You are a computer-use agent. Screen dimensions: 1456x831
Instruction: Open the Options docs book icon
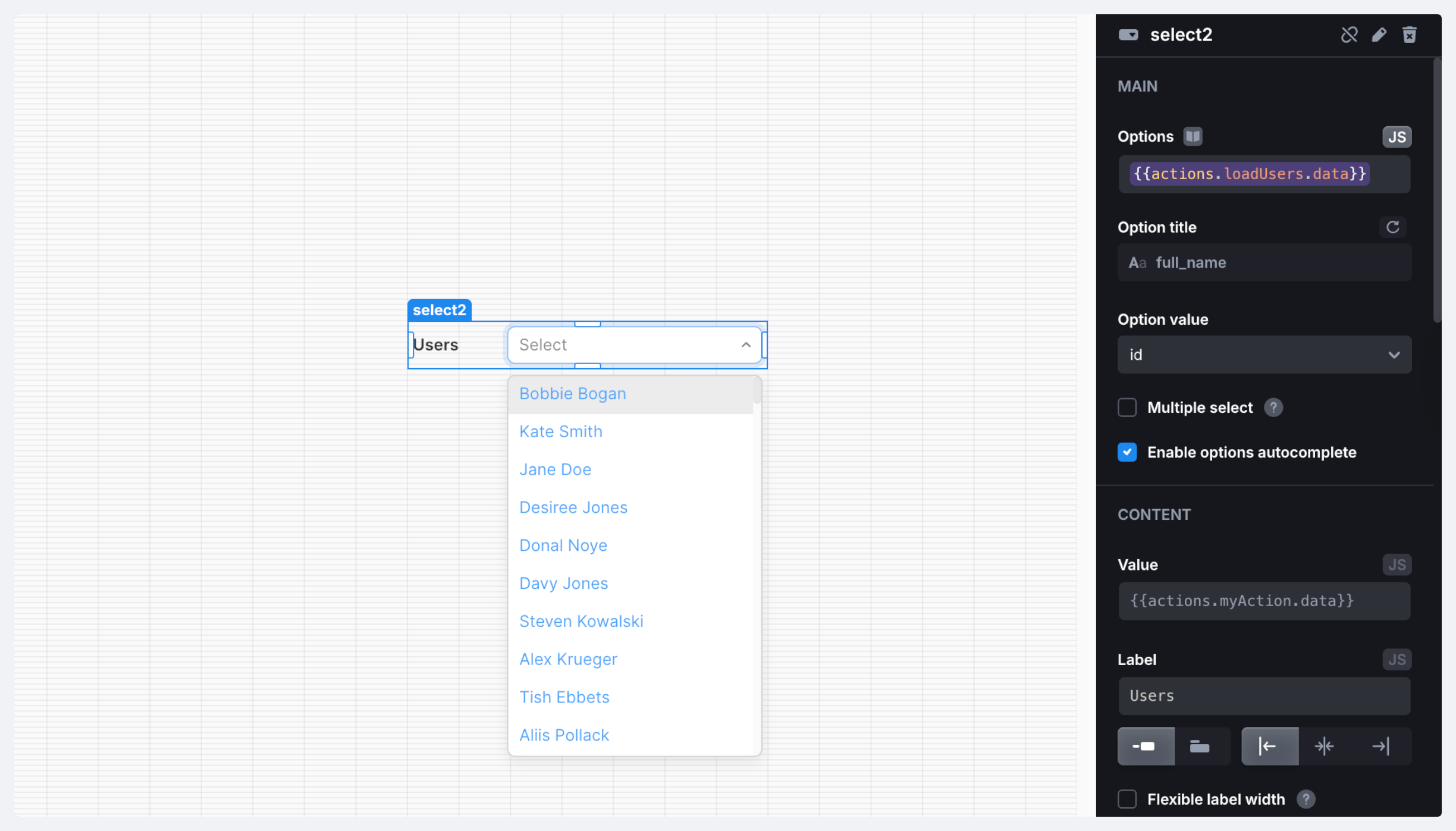point(1193,137)
